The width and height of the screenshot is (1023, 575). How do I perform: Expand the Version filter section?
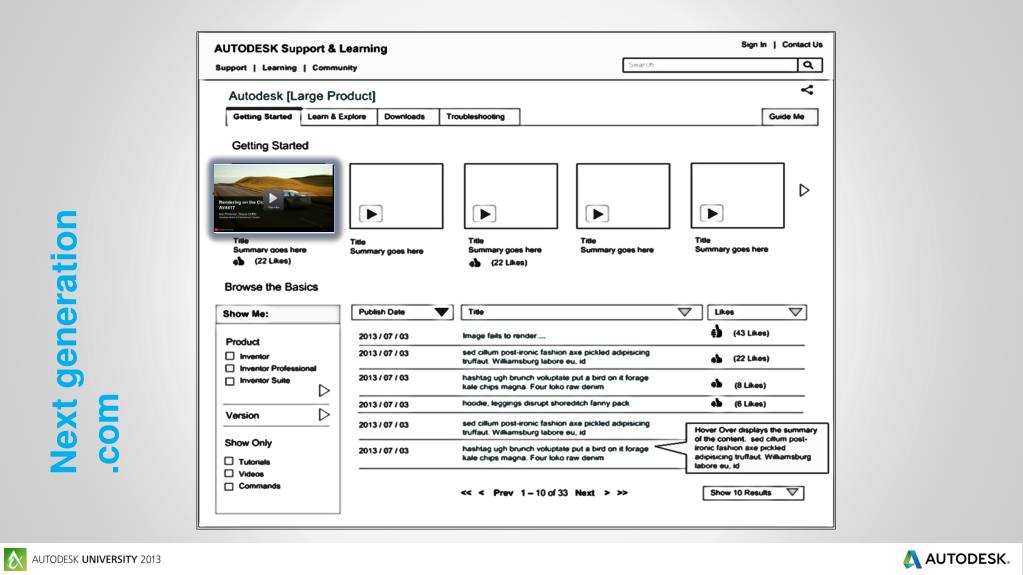click(x=324, y=414)
